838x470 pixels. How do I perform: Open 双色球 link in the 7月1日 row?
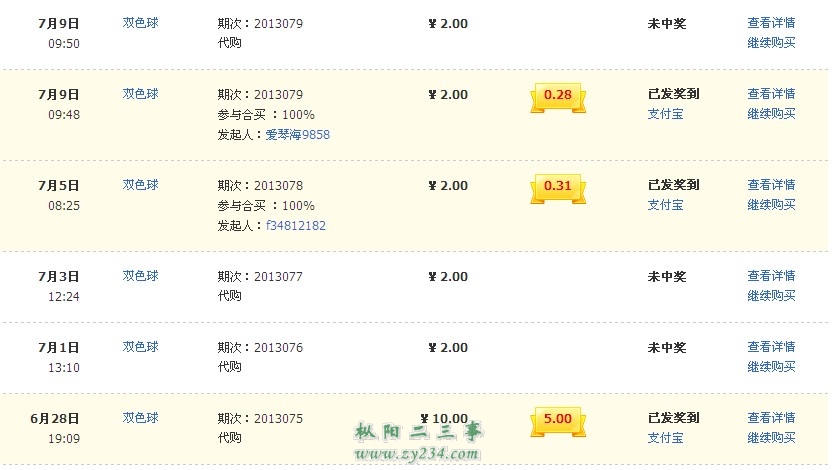[141, 347]
